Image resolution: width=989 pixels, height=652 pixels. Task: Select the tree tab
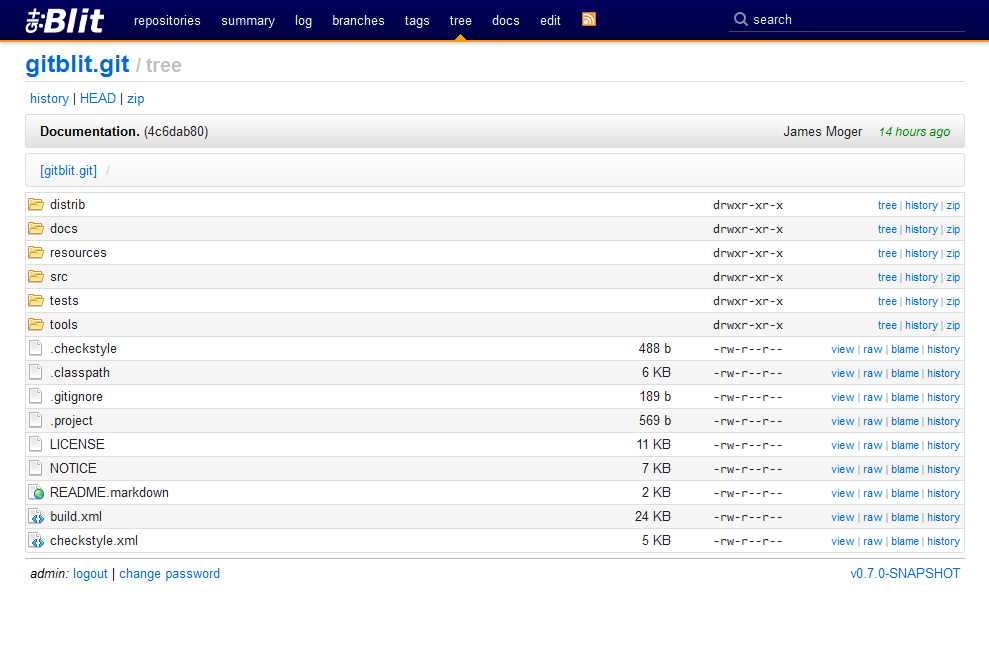[460, 20]
